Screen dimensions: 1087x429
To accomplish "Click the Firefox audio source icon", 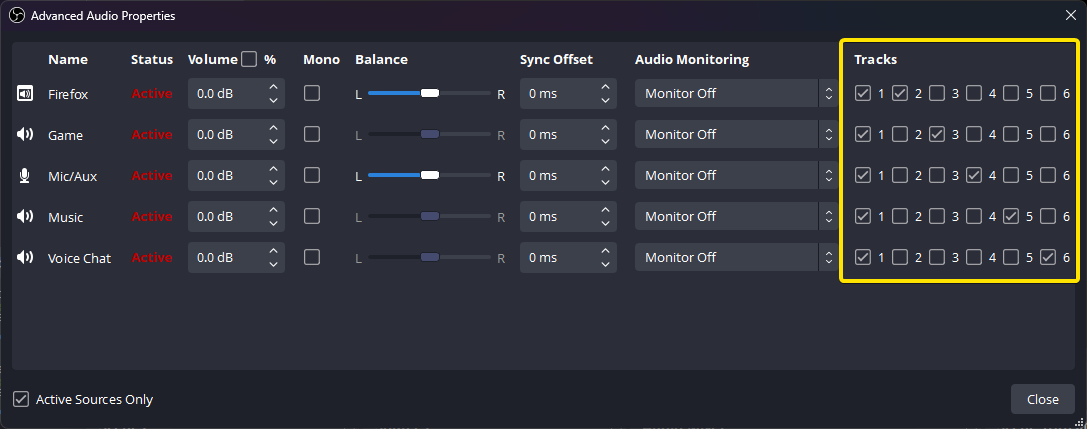I will point(25,94).
